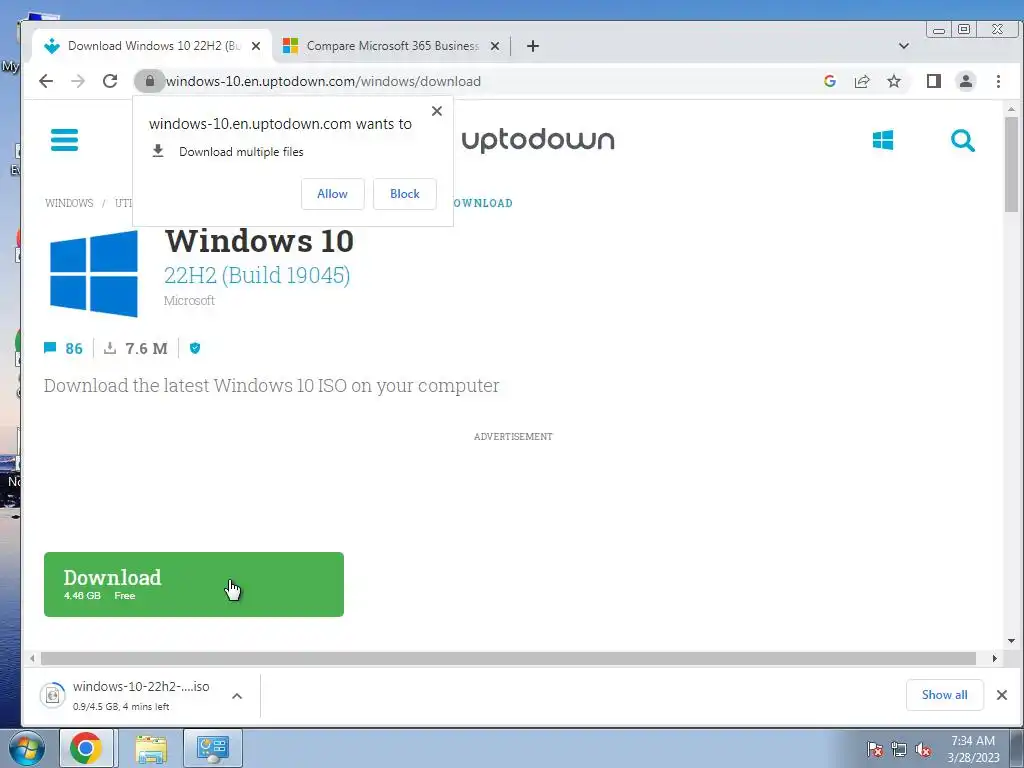1024x768 pixels.
Task: Click the lock site information icon
Action: pos(150,81)
